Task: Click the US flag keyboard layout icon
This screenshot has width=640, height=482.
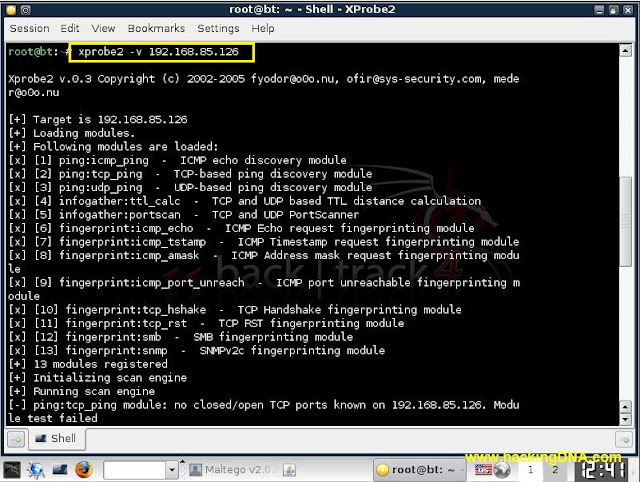Action: (483, 470)
